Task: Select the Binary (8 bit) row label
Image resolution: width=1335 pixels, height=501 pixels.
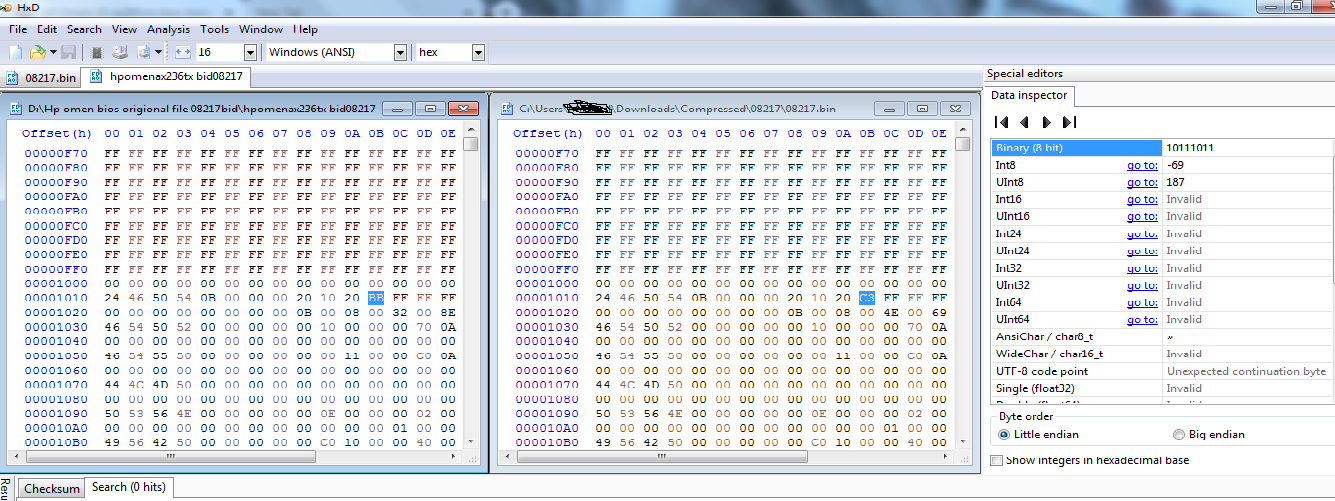Action: pos(1076,148)
